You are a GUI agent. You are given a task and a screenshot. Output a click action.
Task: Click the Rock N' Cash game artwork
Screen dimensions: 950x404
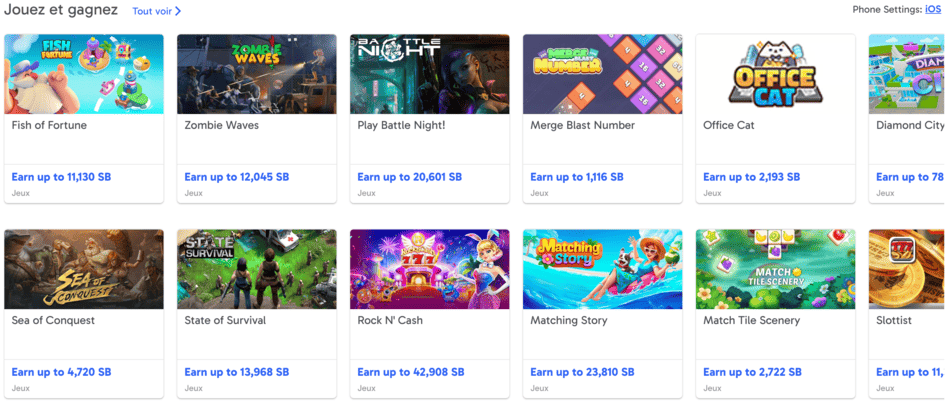pyautogui.click(x=430, y=269)
